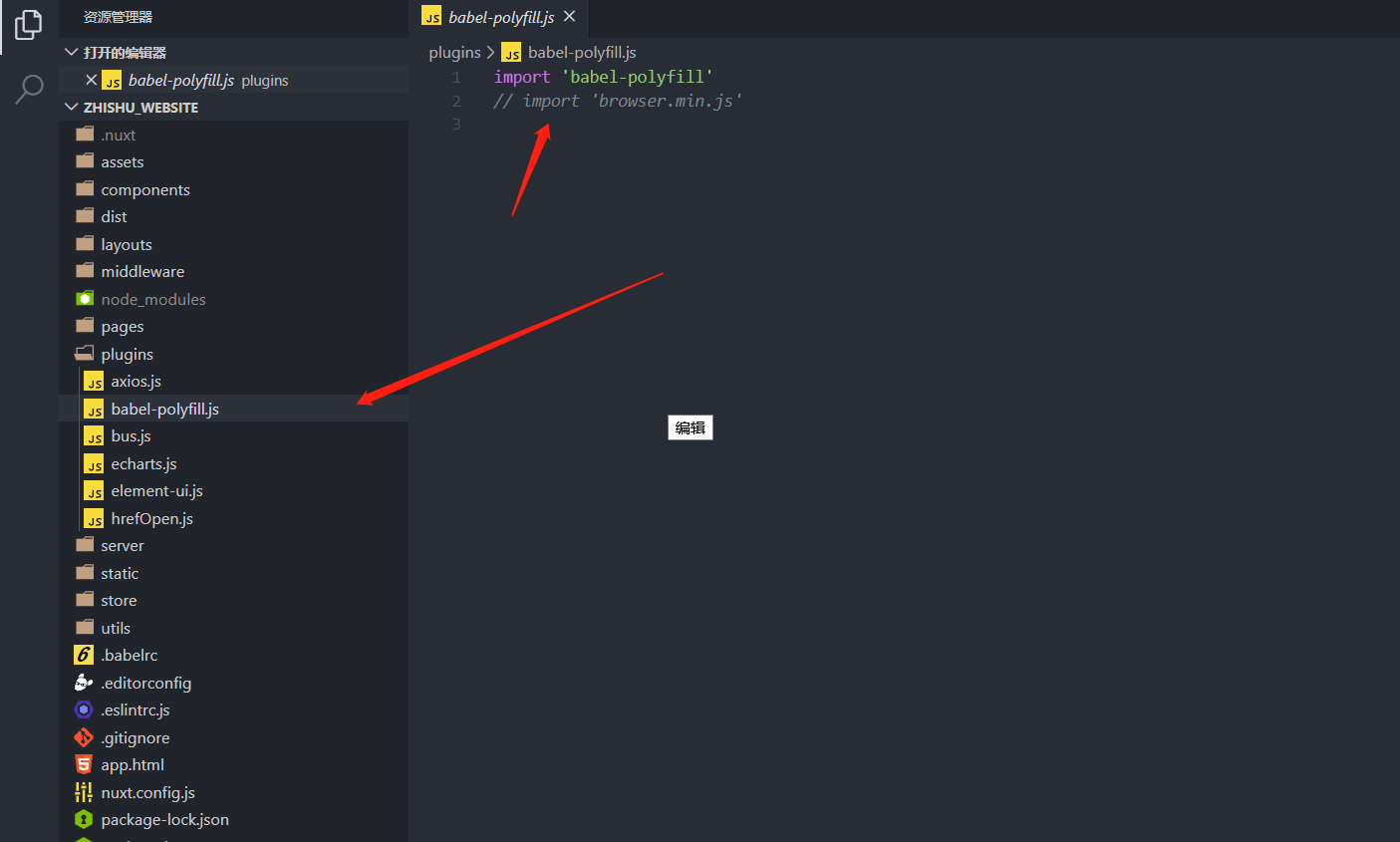This screenshot has height=842, width=1400.
Task: Close babel-polyfill.js in open editors list
Action: (x=92, y=80)
